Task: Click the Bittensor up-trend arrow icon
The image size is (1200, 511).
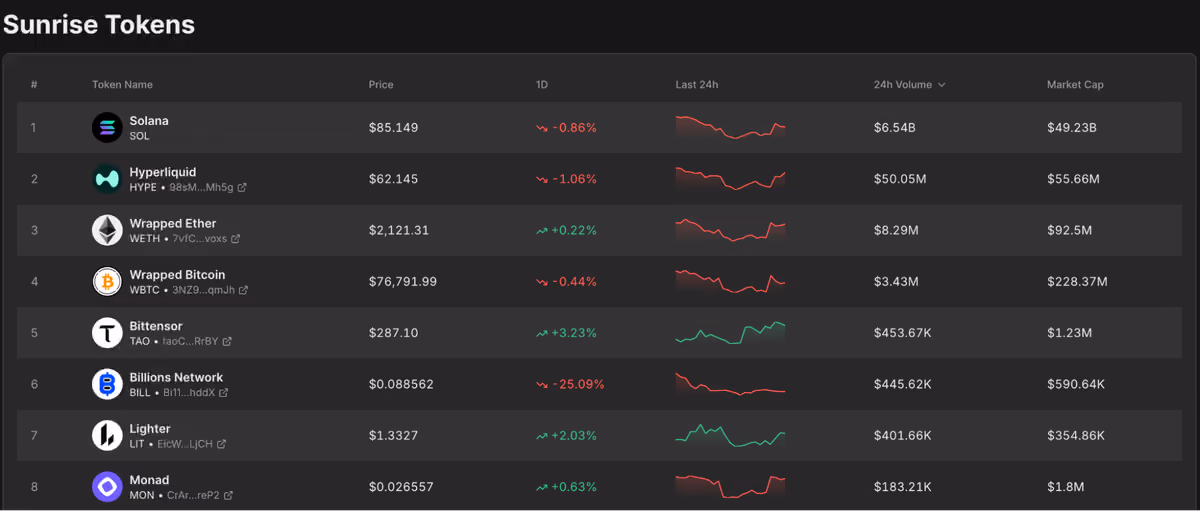Action: (x=542, y=333)
